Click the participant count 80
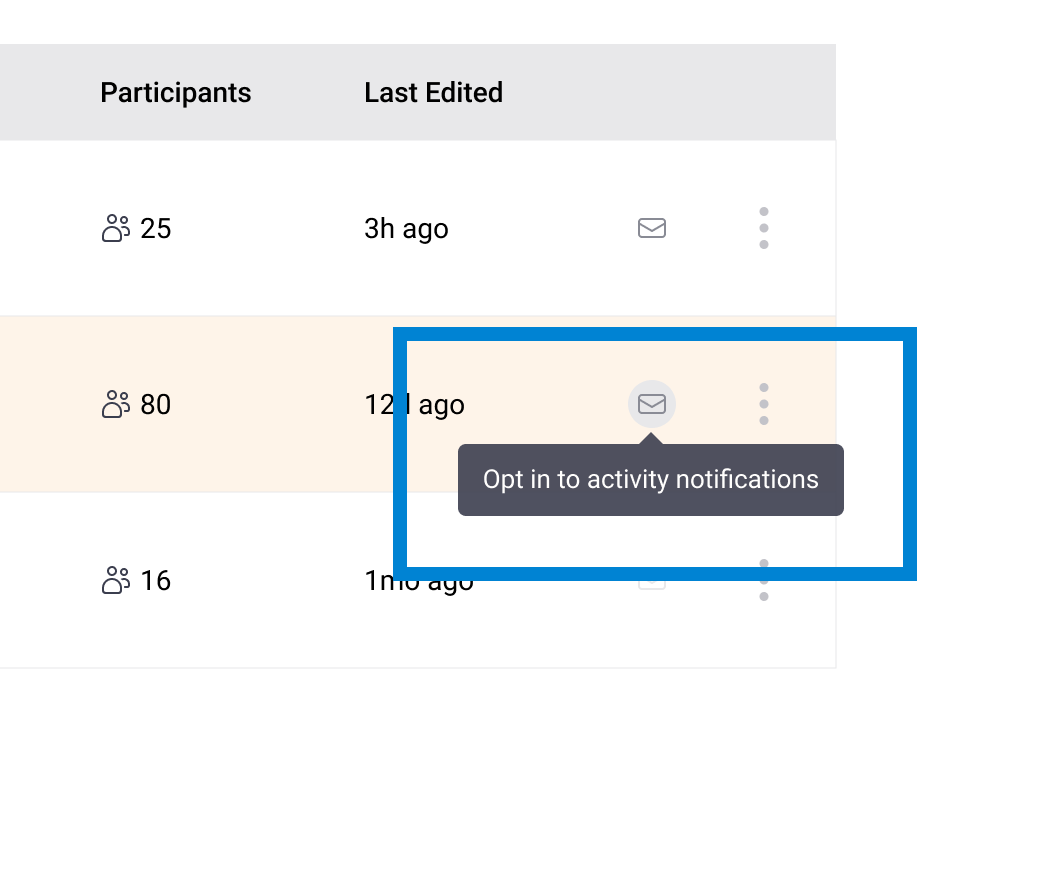Screen dimensions: 1042x870 (x=156, y=405)
